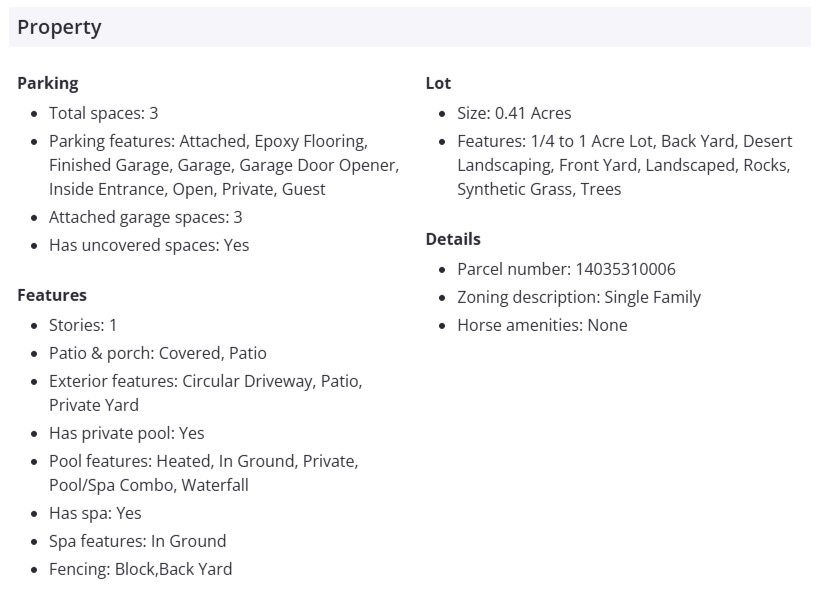Click the Attached garage spaces: 3 entry
This screenshot has width=828, height=601.
tap(145, 217)
